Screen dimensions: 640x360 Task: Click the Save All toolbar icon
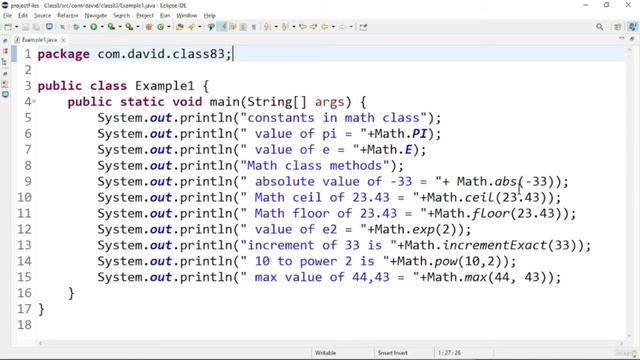[36, 27]
